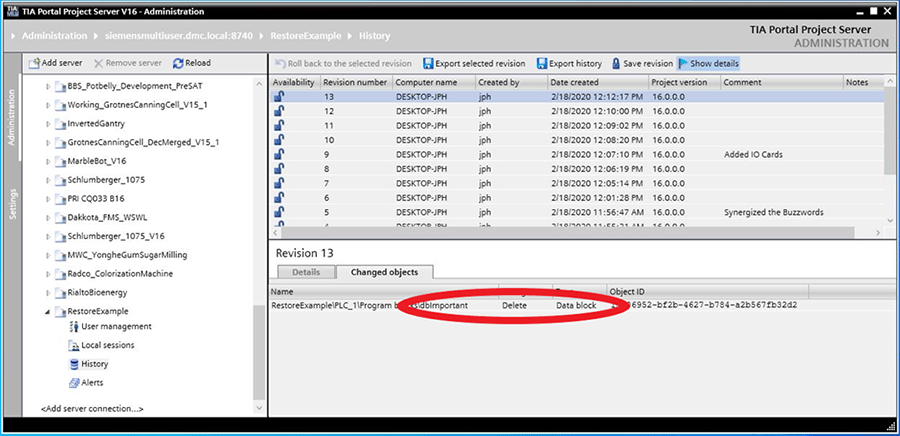
Task: Click the Remove server button
Action: (x=127, y=63)
